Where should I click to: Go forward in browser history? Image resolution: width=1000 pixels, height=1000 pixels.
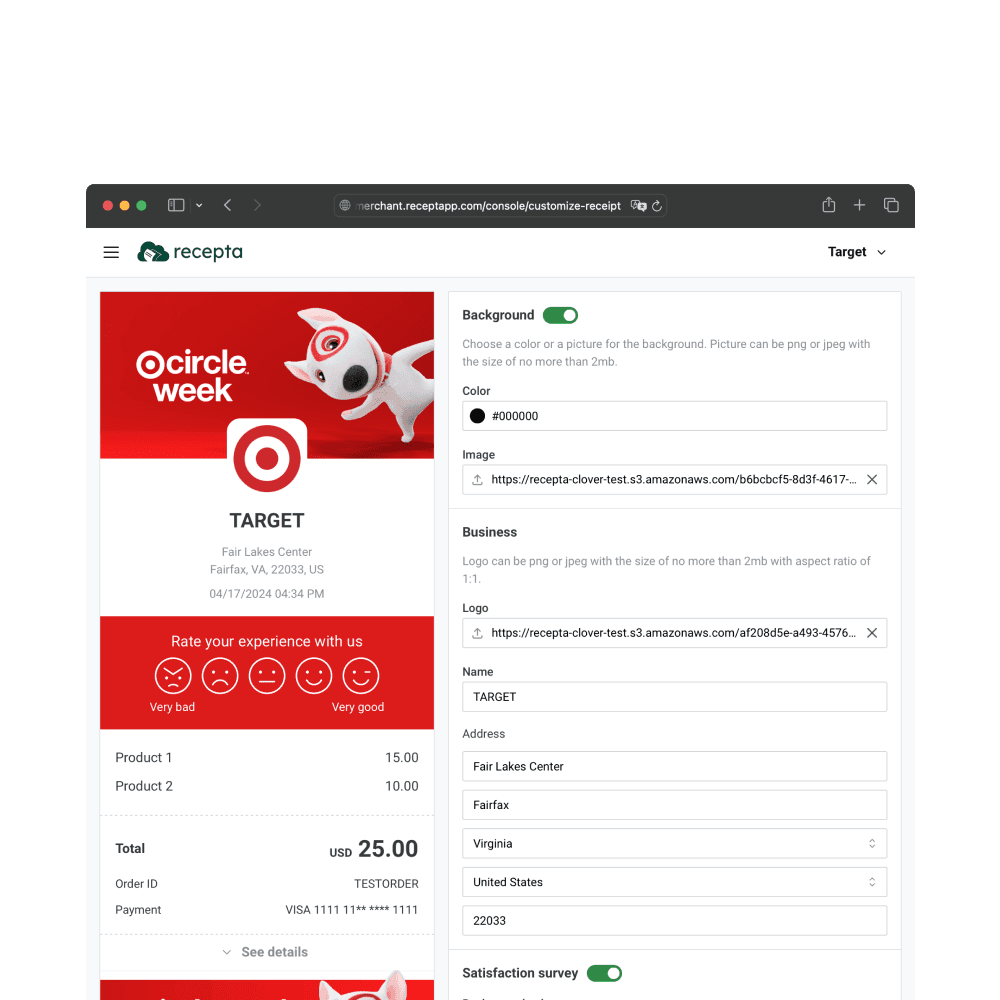point(257,205)
